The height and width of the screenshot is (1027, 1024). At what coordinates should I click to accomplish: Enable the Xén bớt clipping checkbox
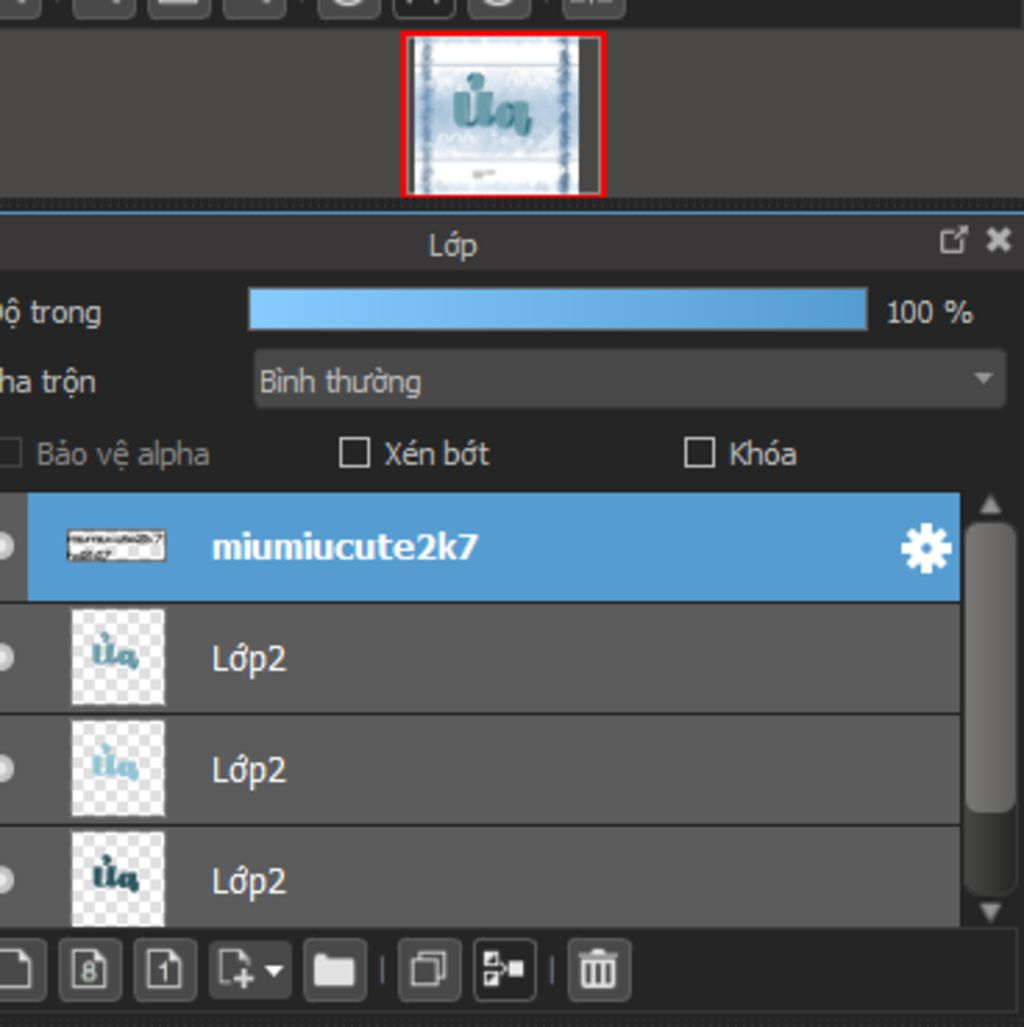(354, 453)
